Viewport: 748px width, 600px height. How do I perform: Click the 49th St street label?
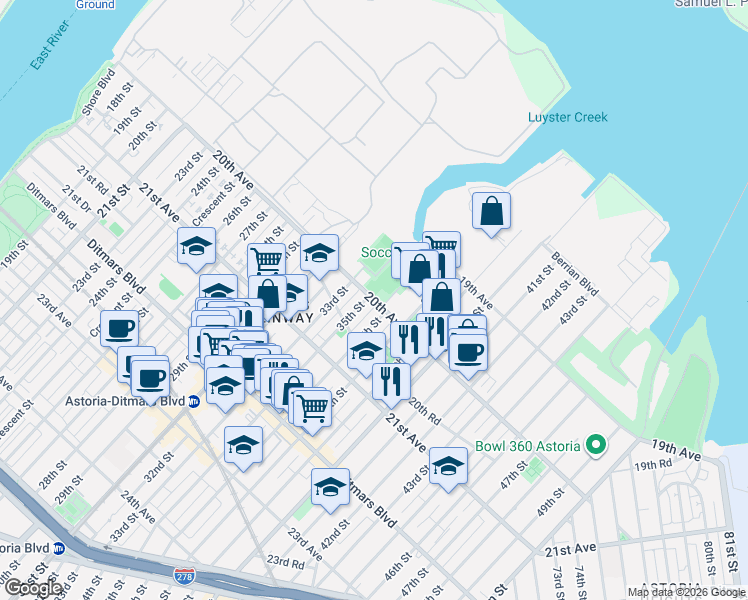[551, 502]
